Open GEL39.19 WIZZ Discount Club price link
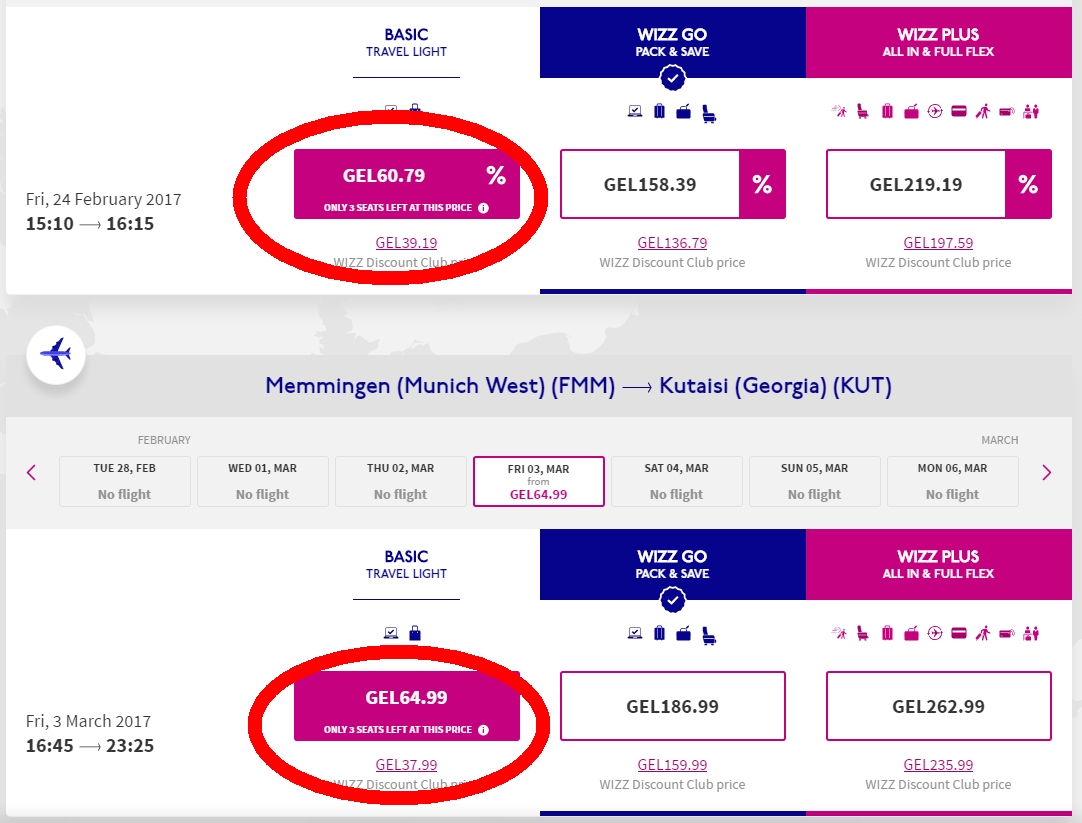The width and height of the screenshot is (1082, 823). click(x=406, y=243)
